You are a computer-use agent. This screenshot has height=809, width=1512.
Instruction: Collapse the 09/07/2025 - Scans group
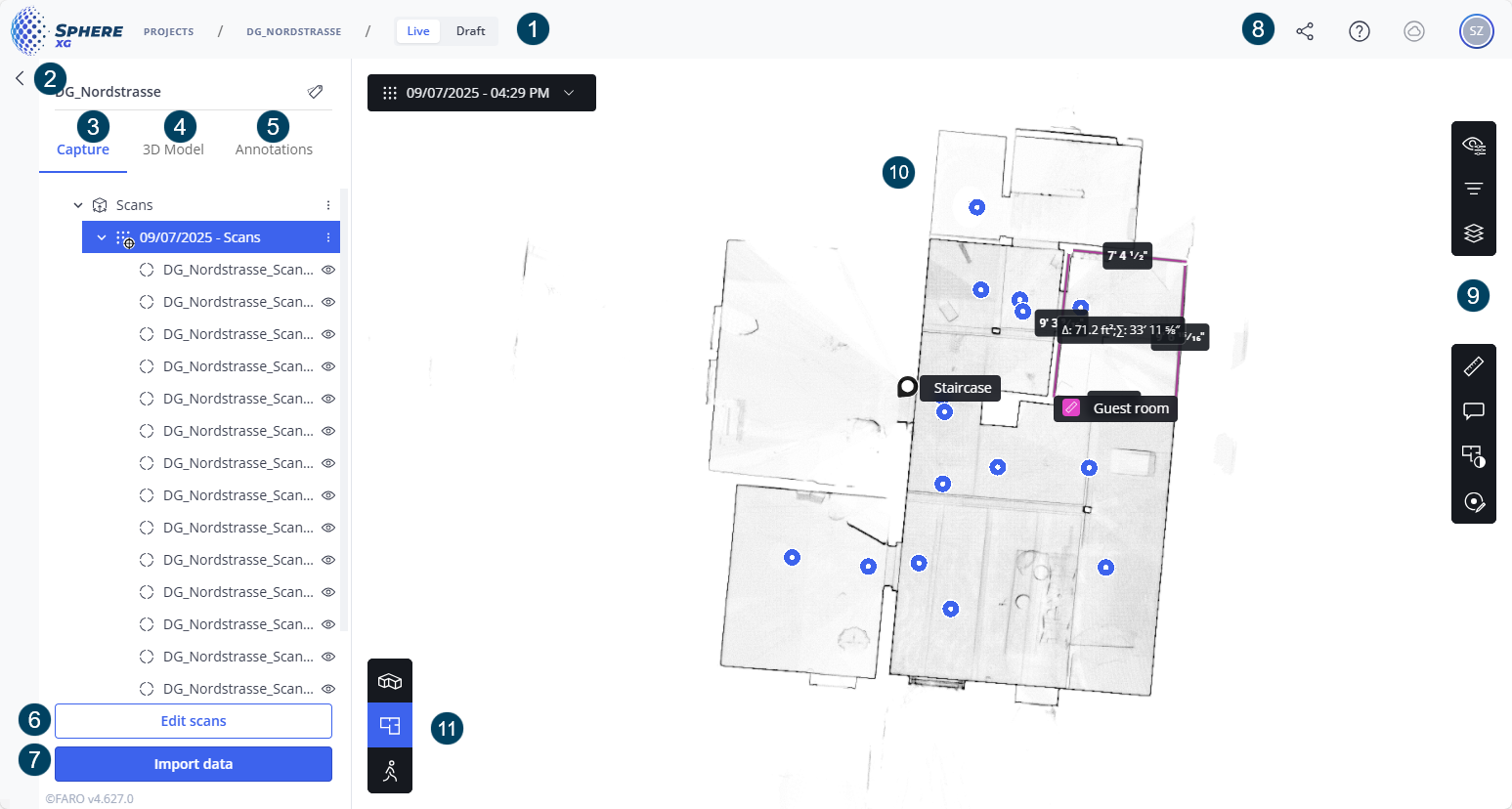tap(102, 237)
